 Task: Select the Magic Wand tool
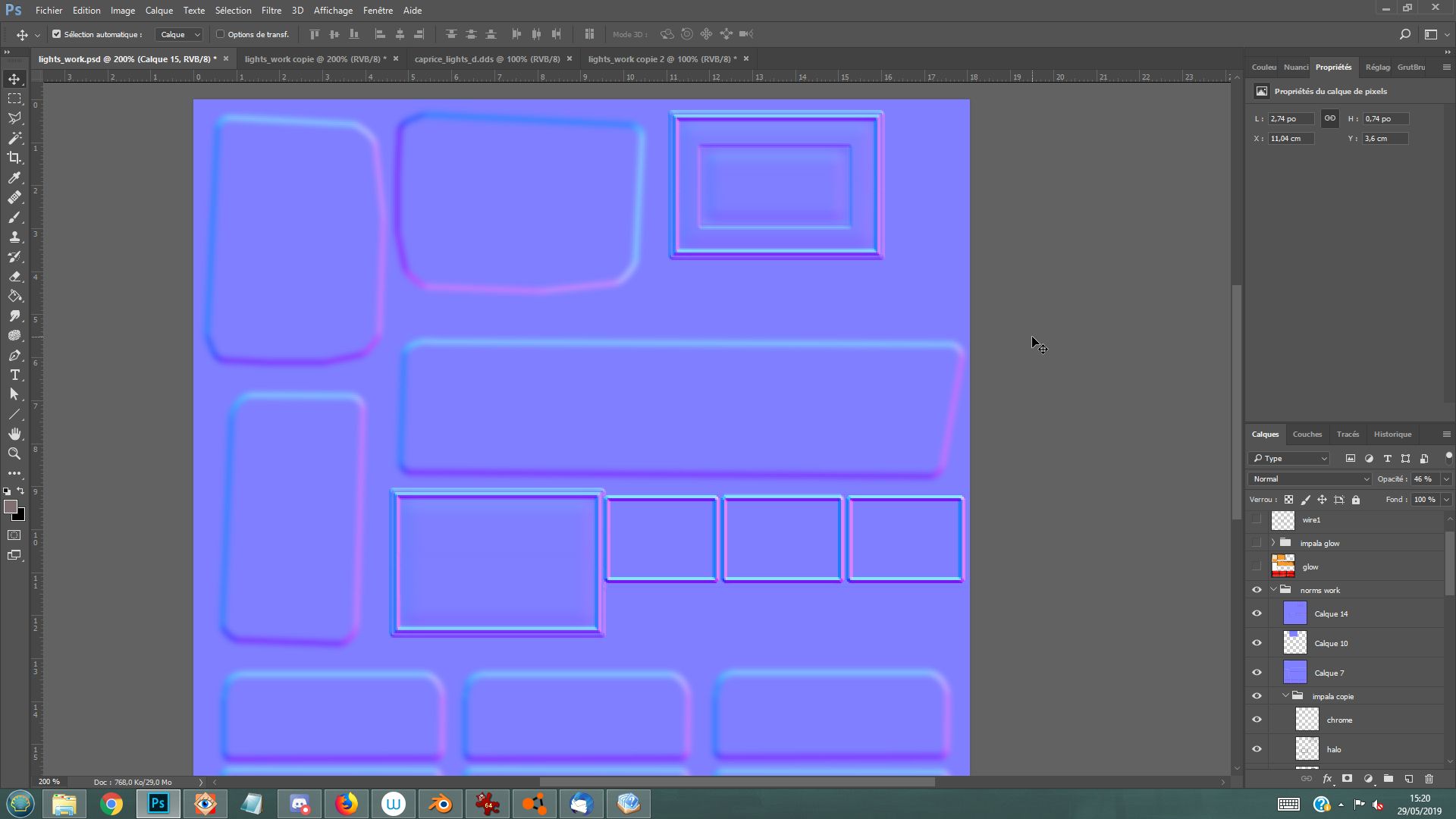click(14, 138)
